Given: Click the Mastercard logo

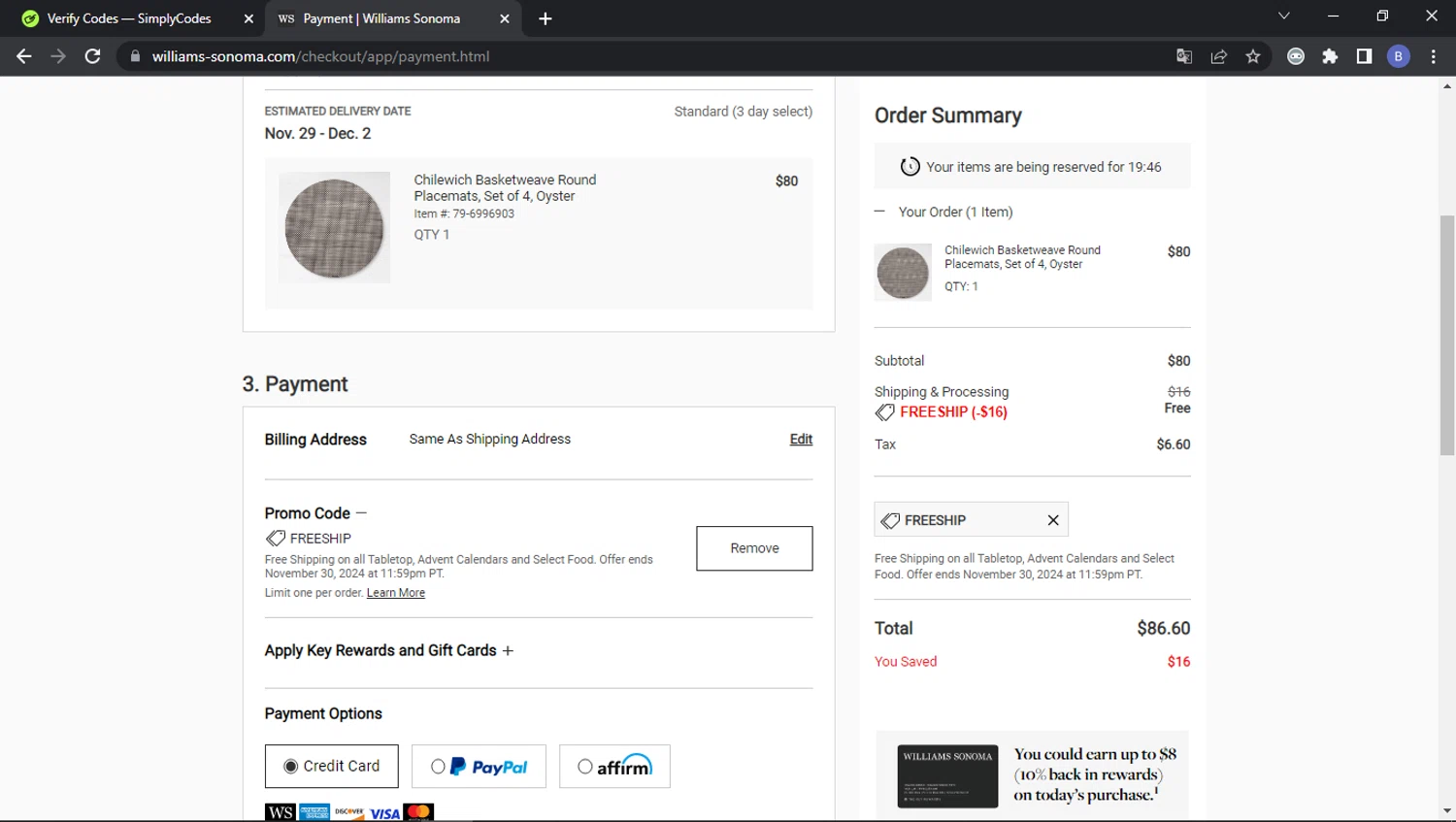Looking at the screenshot, I should click(x=419, y=812).
